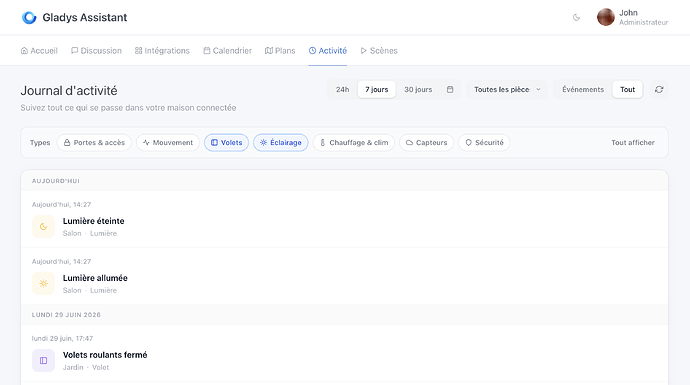Screen dimensions: 690x385
Task: Click the Tout afficher link
Action: [633, 143]
